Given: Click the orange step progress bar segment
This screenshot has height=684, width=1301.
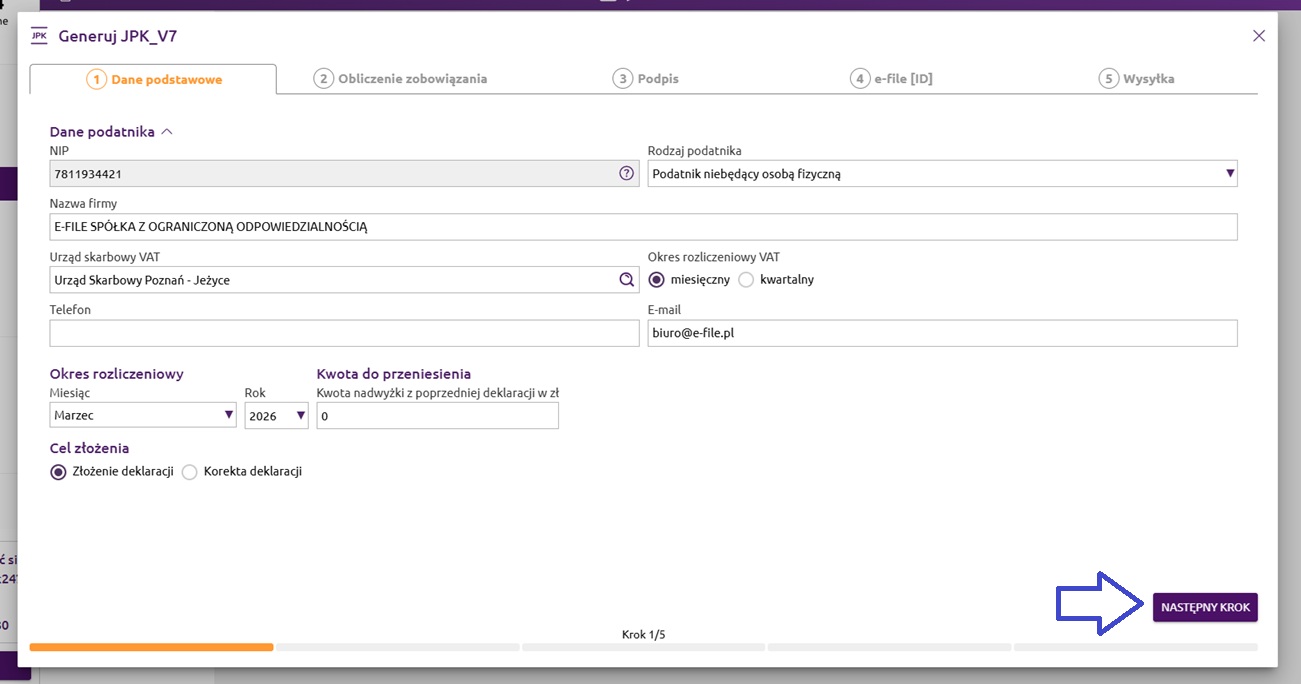Looking at the screenshot, I should click(x=151, y=647).
